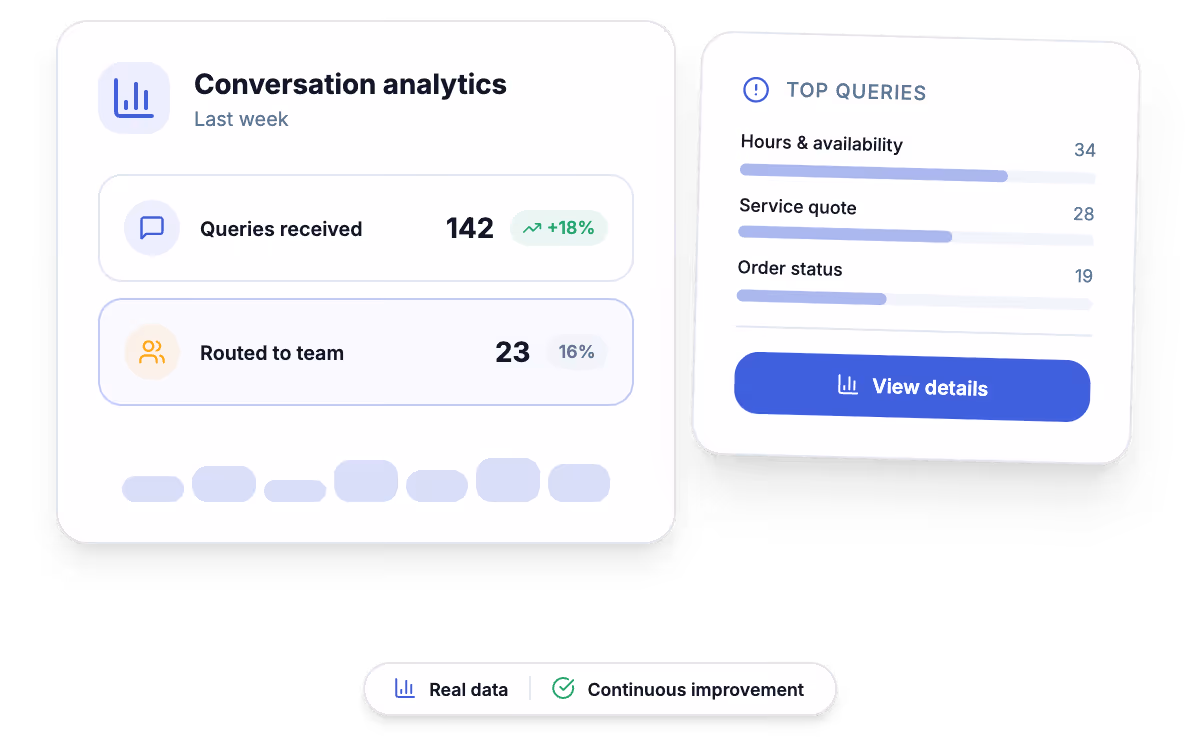Screen dimensions: 1200x740
Task: Click the Continuous improvement link
Action: 695,688
